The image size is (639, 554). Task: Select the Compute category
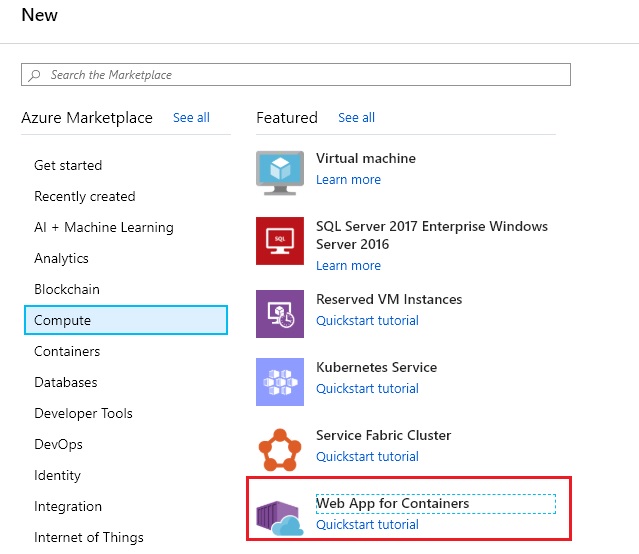(126, 320)
